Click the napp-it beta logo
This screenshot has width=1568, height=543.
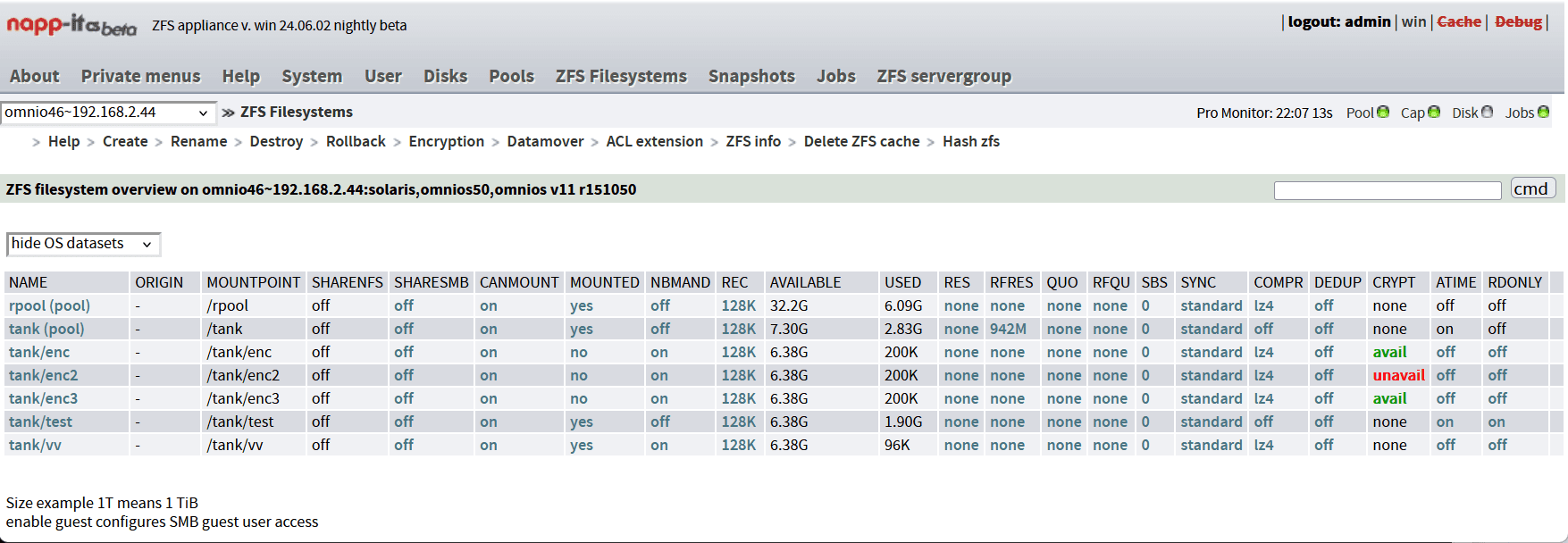[71, 25]
